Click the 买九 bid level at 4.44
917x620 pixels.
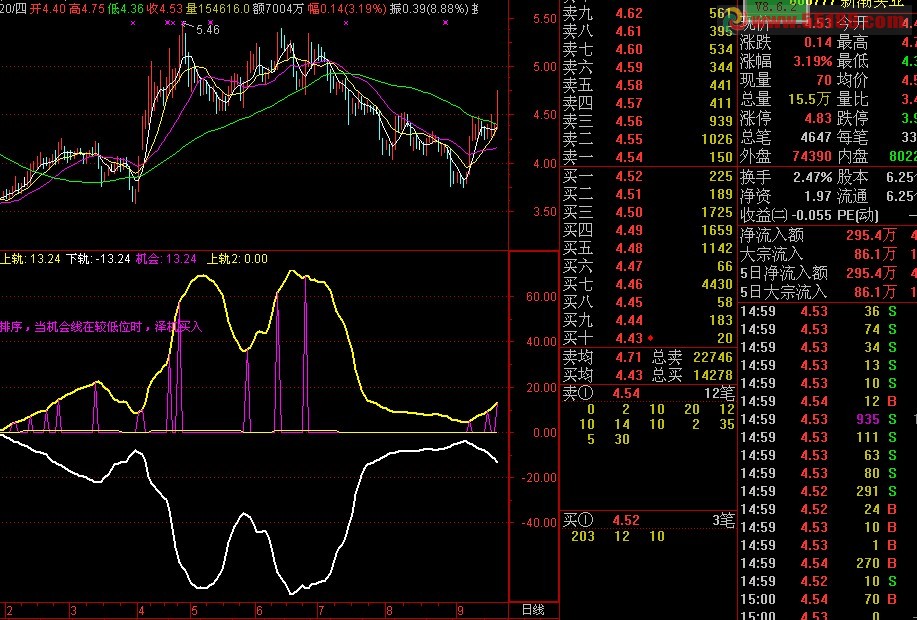coord(647,321)
